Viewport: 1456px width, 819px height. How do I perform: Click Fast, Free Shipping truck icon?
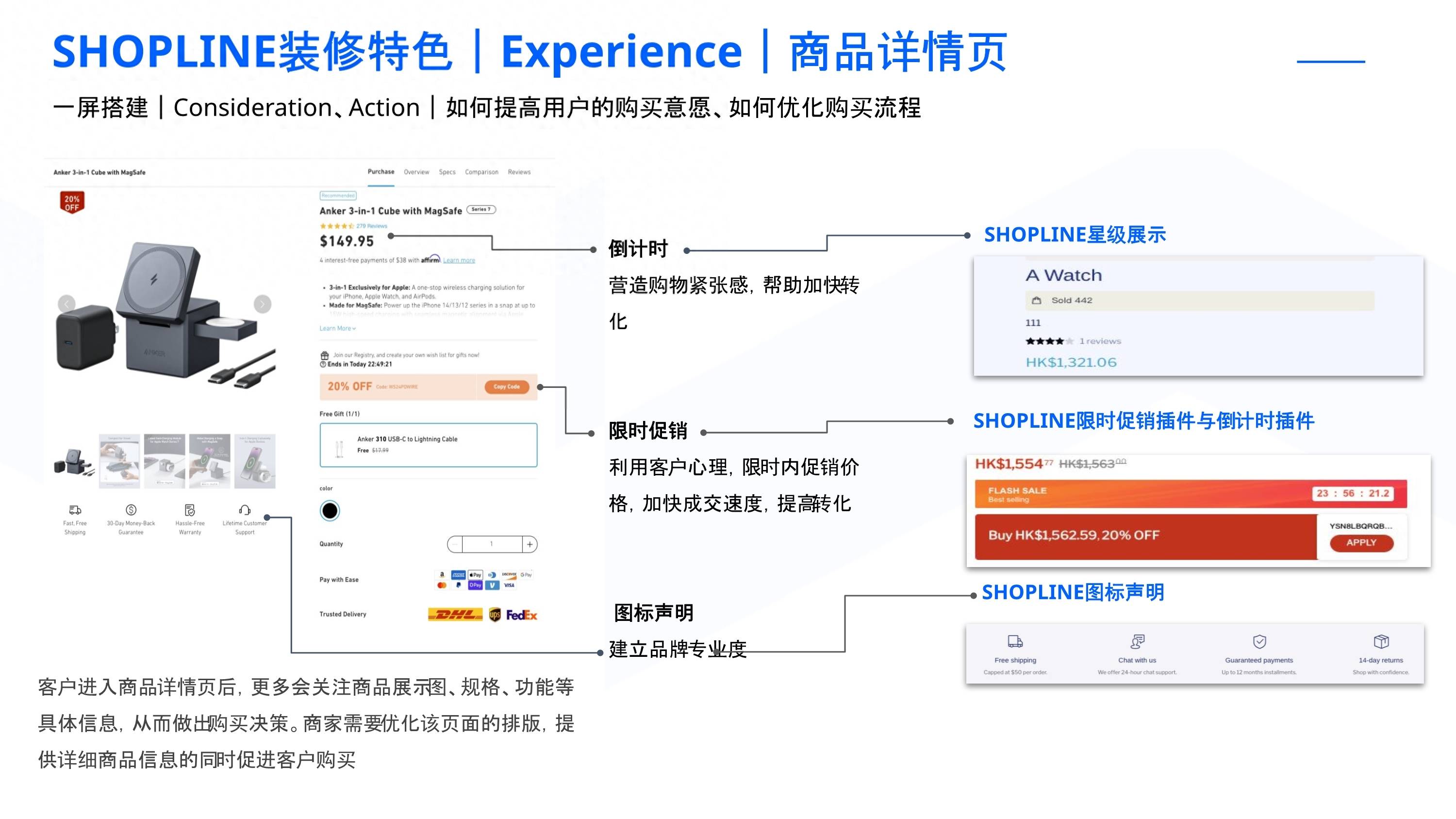tap(75, 510)
